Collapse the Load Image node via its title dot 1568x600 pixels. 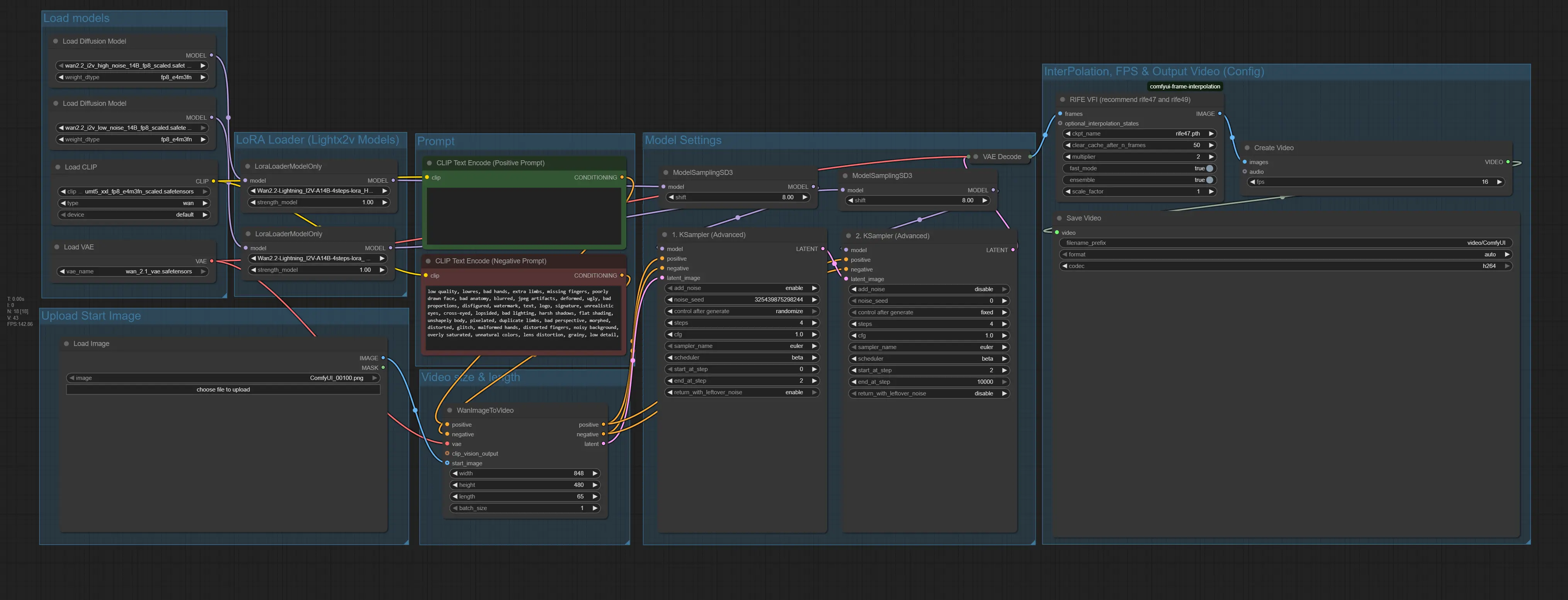[x=66, y=344]
